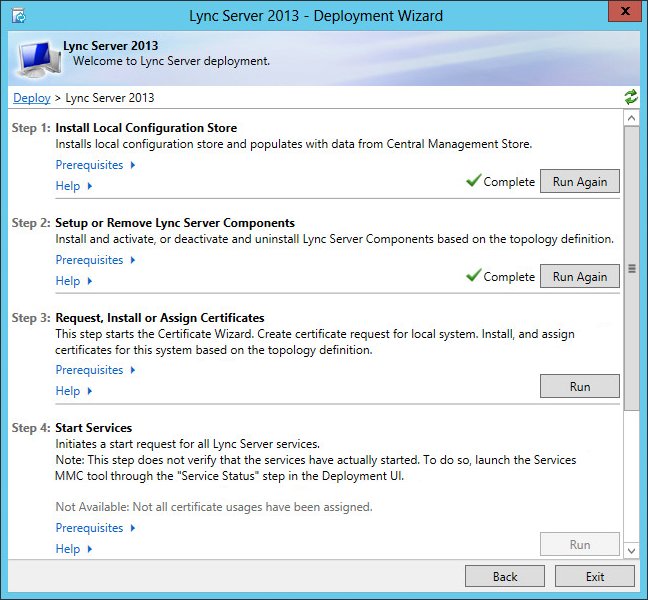Select 'Start Services' heading
Image resolution: width=648 pixels, height=600 pixels.
[x=94, y=428]
